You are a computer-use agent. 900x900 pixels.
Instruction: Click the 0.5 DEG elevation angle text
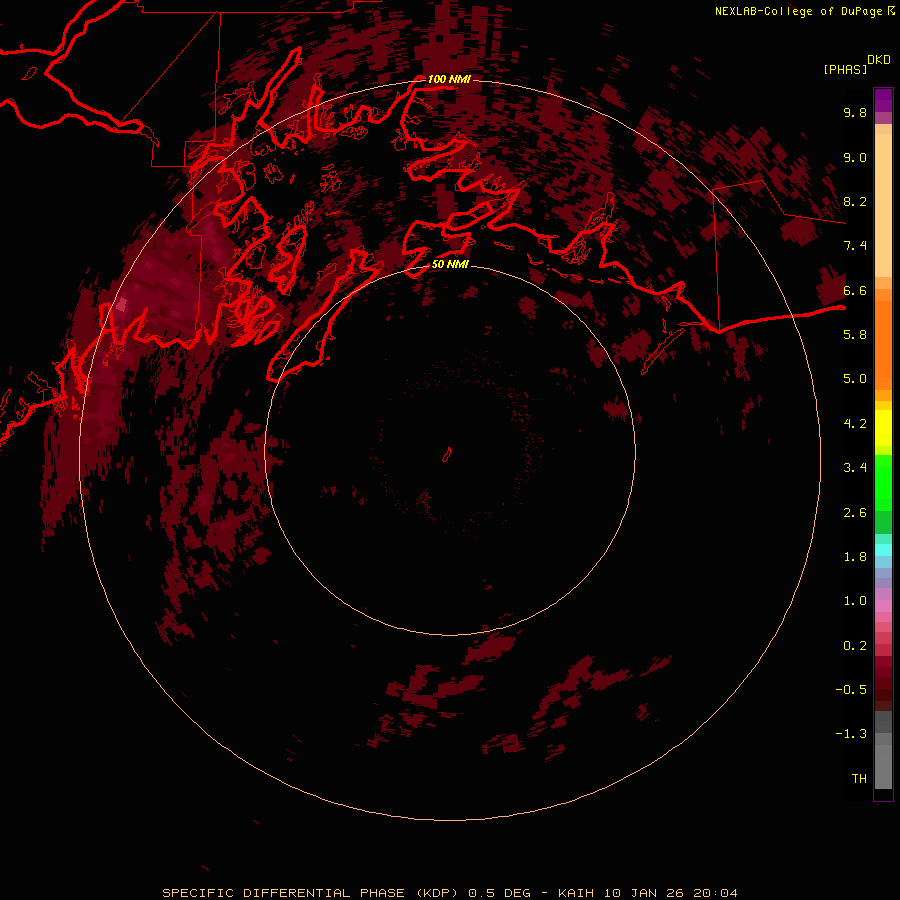(x=499, y=893)
